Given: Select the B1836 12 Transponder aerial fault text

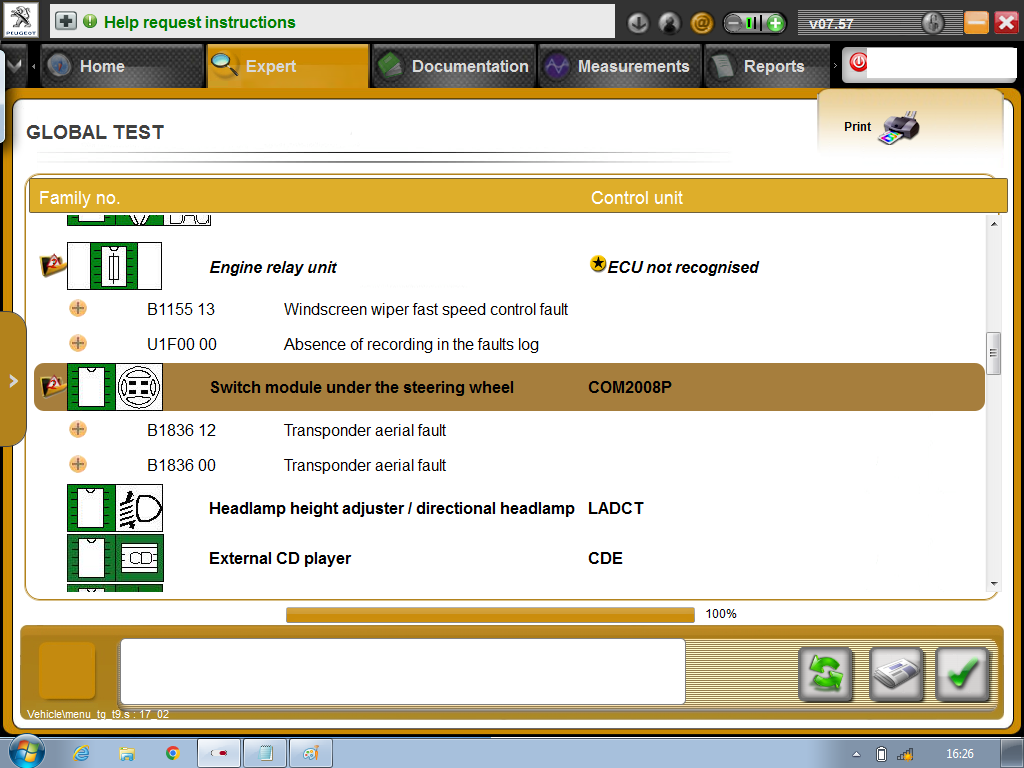Looking at the screenshot, I should 364,430.
